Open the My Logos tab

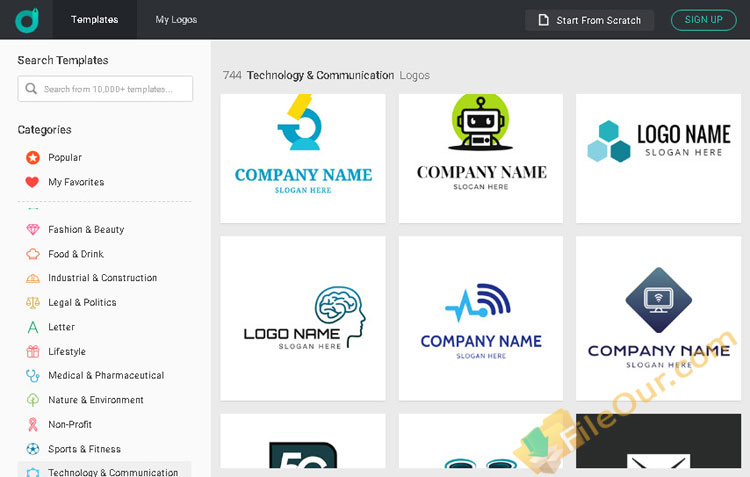(x=176, y=20)
